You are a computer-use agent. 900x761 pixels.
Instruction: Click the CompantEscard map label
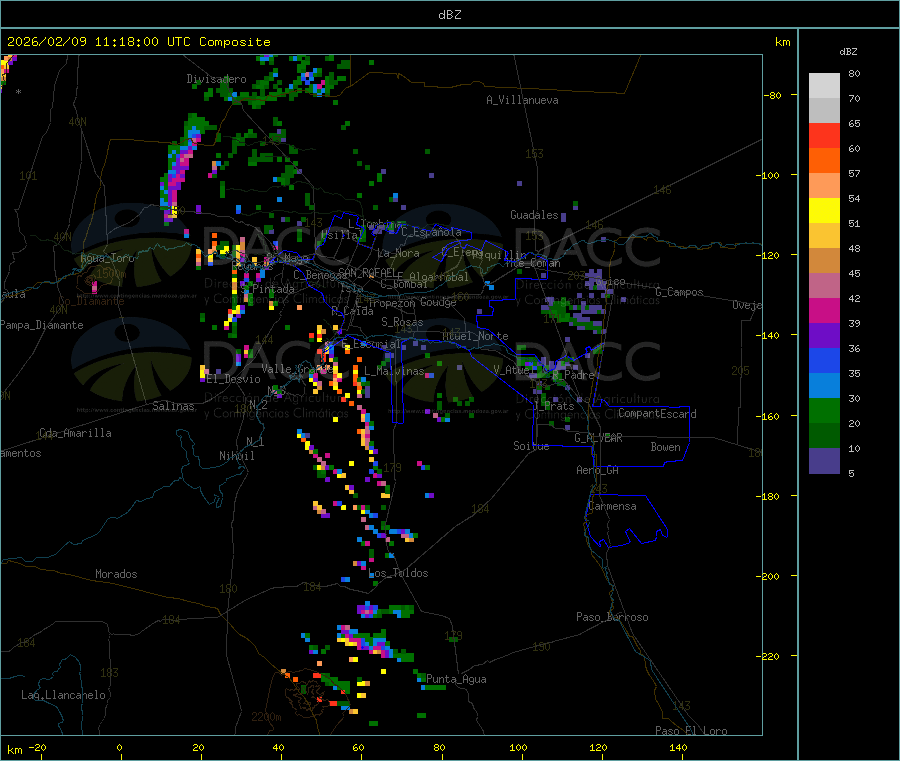click(x=657, y=414)
